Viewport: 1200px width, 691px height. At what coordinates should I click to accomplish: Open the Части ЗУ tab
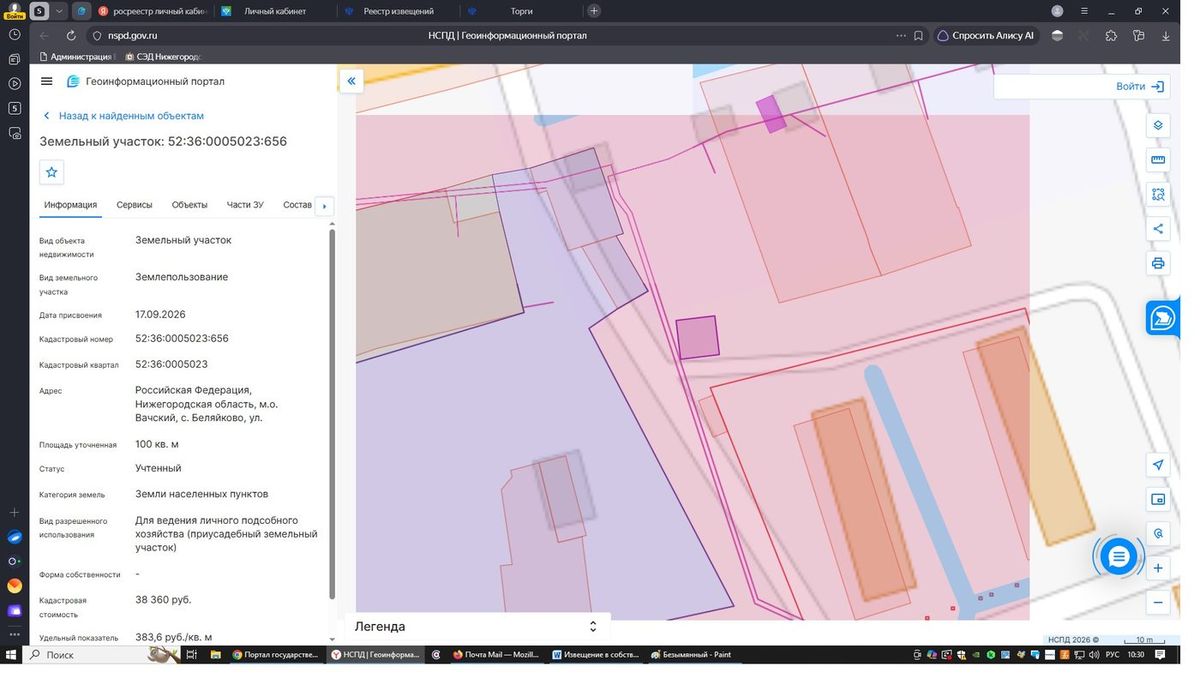245,205
